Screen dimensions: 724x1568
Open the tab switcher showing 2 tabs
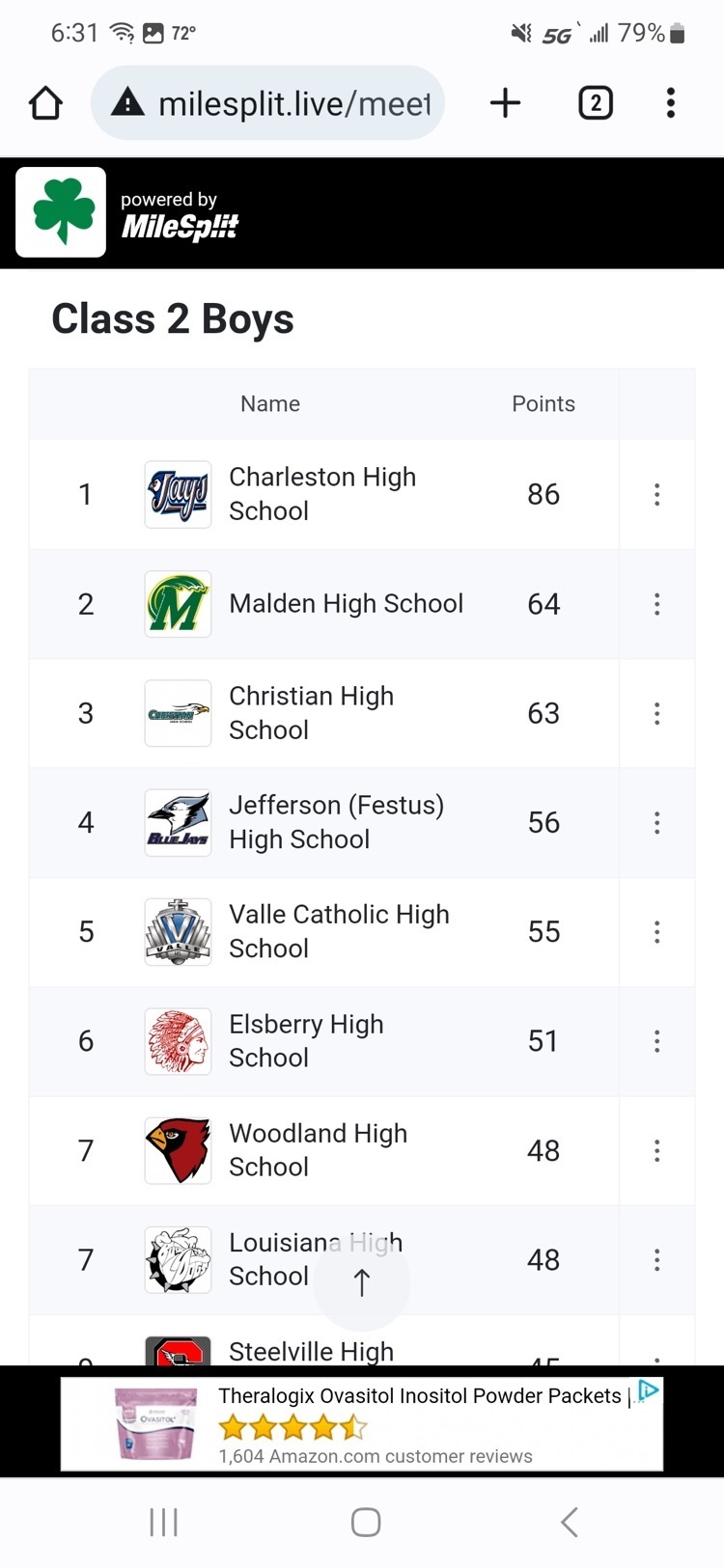[x=596, y=103]
